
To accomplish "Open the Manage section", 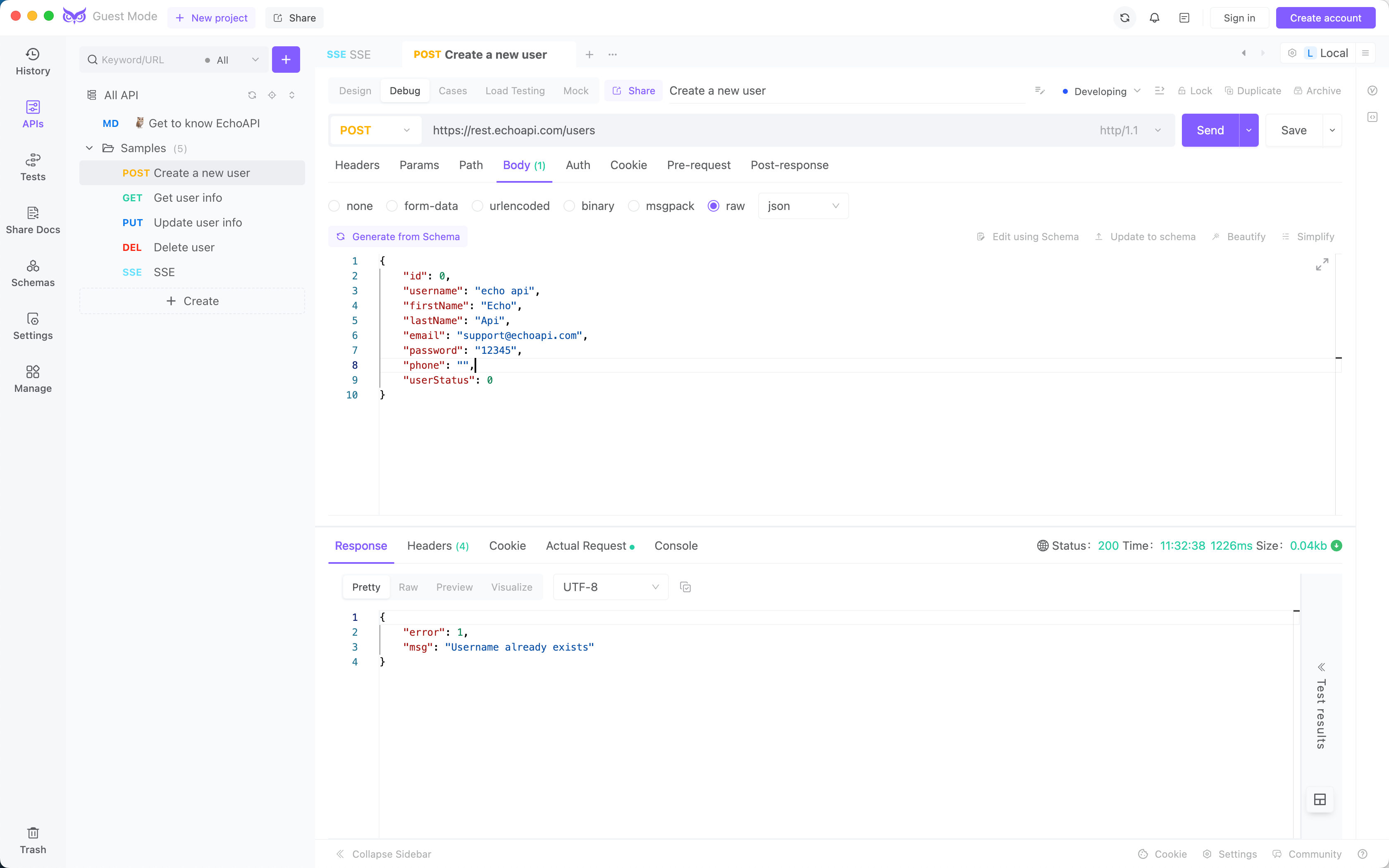I will point(33,379).
